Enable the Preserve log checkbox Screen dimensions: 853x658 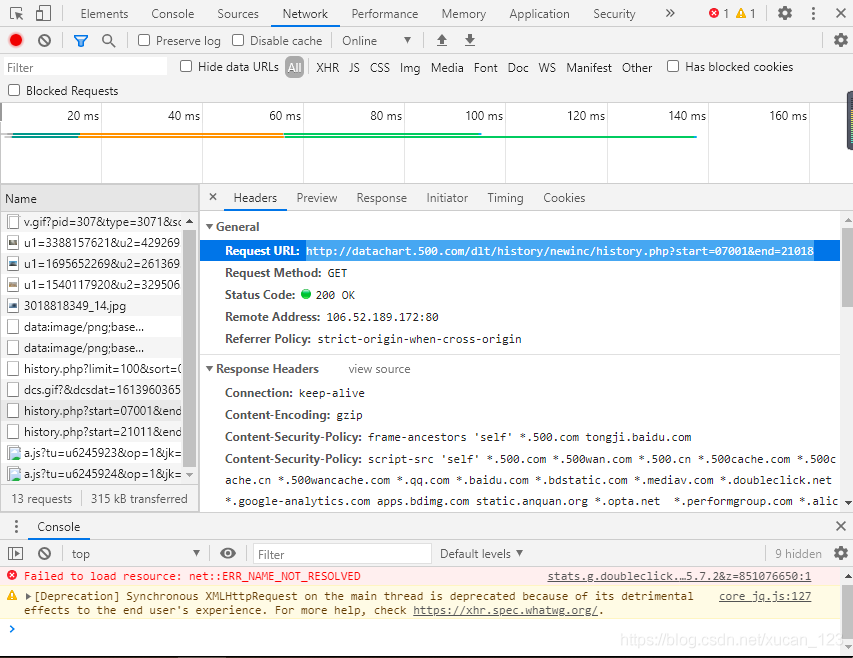(144, 40)
